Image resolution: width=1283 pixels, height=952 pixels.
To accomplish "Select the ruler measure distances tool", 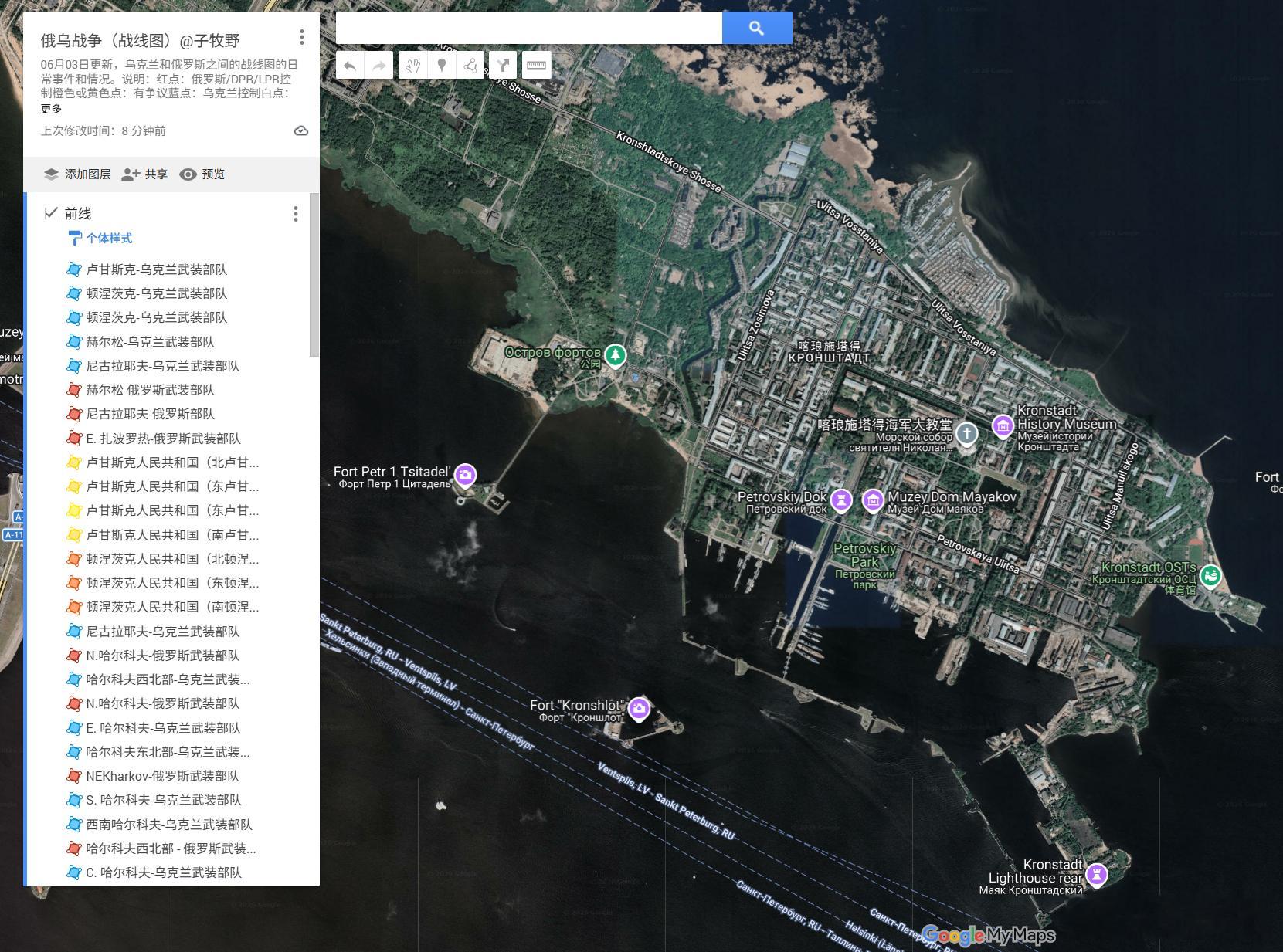I will 536,66.
